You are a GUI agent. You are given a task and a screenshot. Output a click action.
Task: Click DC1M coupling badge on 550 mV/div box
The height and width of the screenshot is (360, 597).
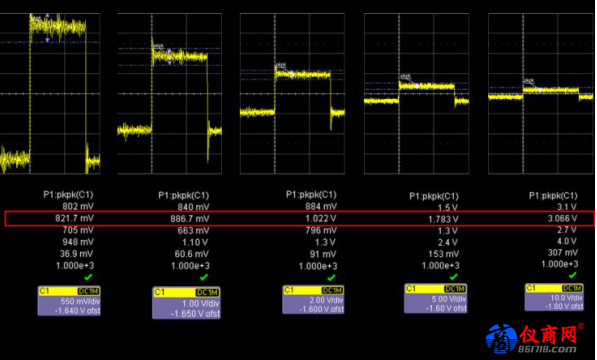click(88, 292)
